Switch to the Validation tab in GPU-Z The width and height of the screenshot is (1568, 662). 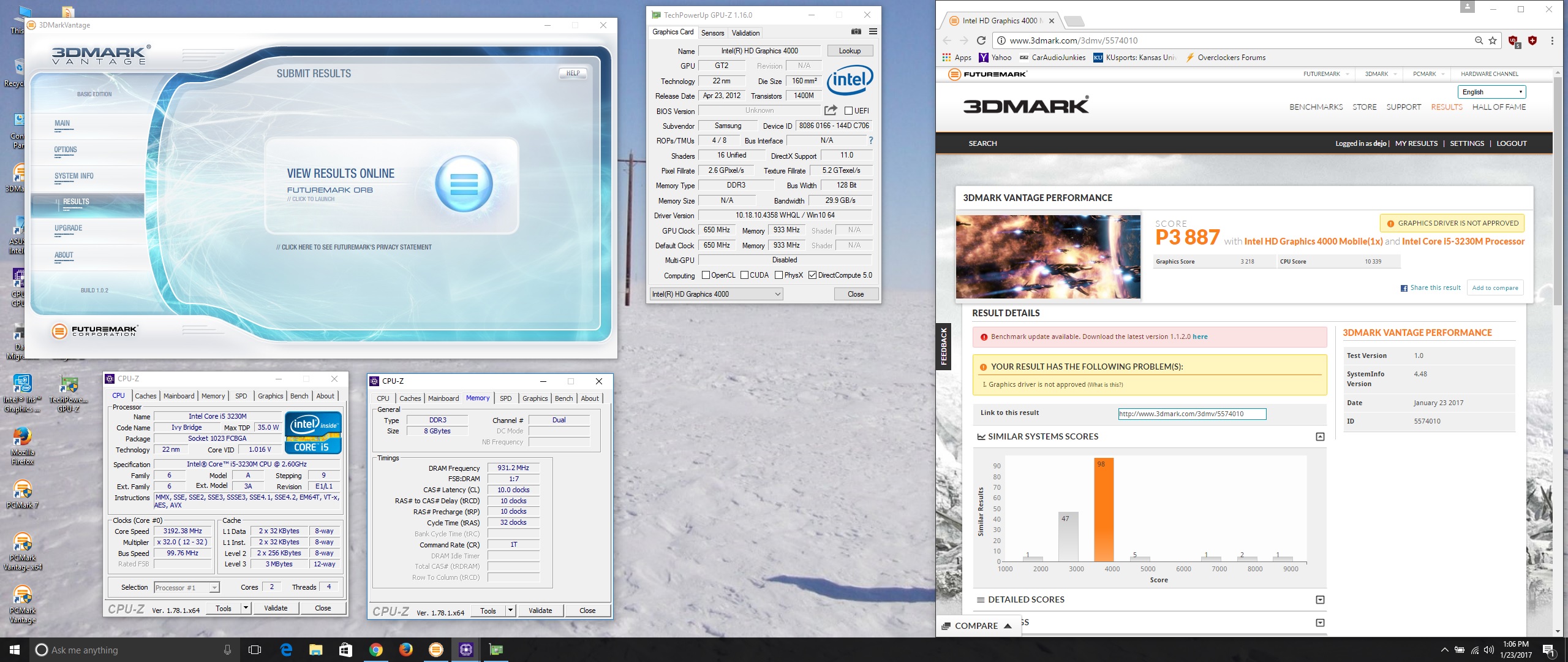(x=745, y=33)
